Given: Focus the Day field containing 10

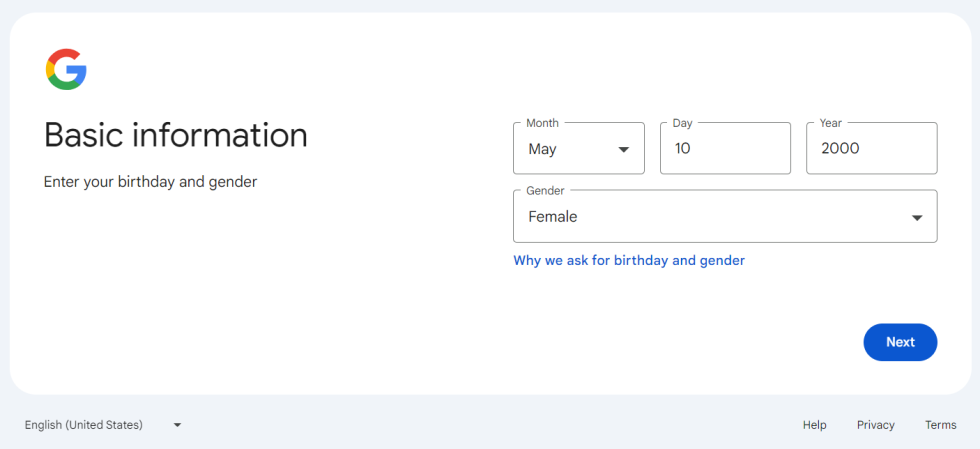Looking at the screenshot, I should tap(725, 148).
